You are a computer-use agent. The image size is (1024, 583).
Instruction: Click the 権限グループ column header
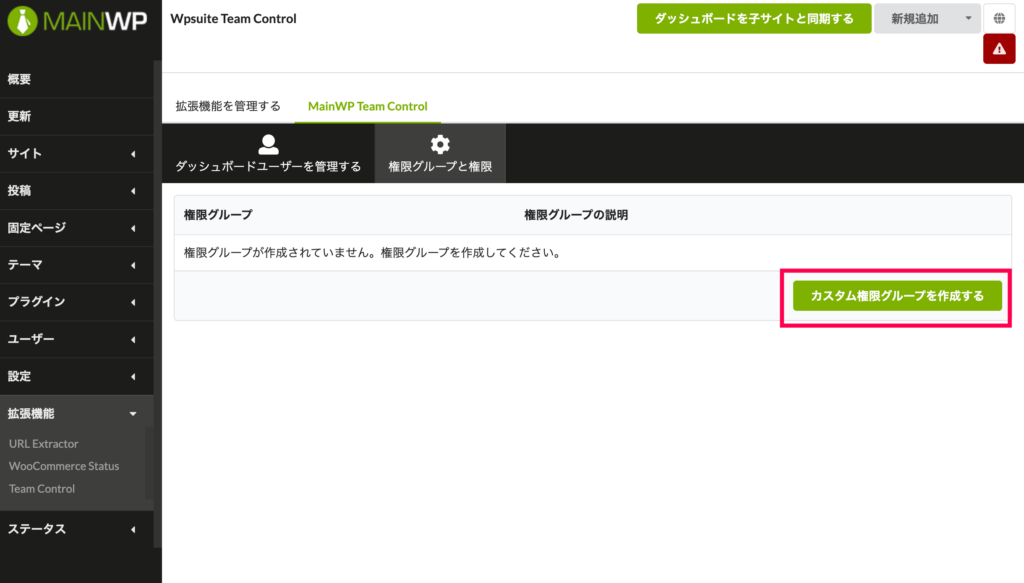(x=218, y=215)
